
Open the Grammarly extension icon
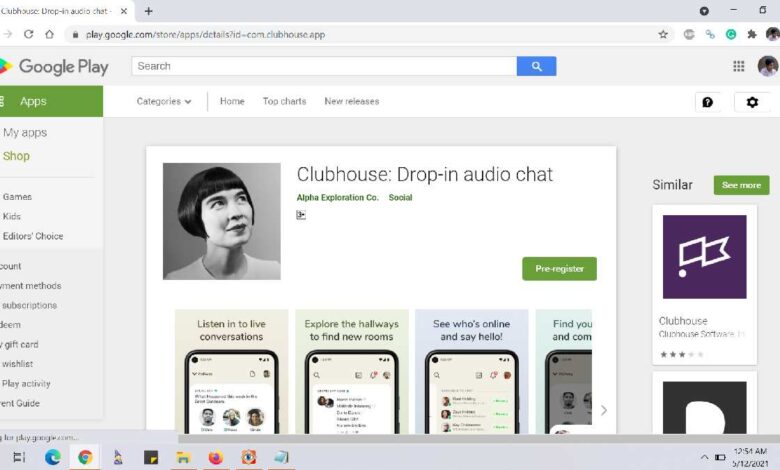tap(731, 34)
